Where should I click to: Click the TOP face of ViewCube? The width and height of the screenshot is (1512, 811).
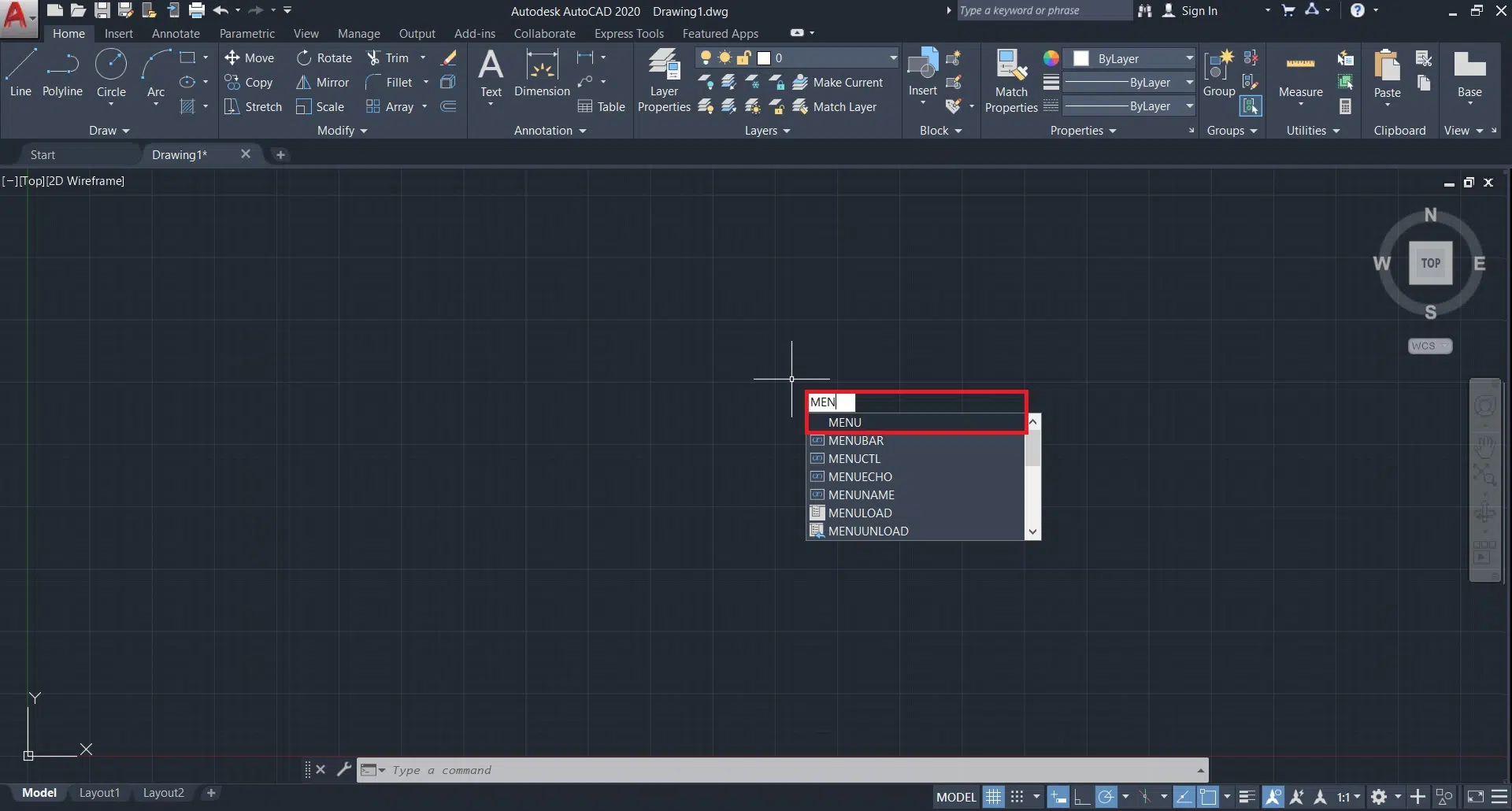pyautogui.click(x=1430, y=263)
